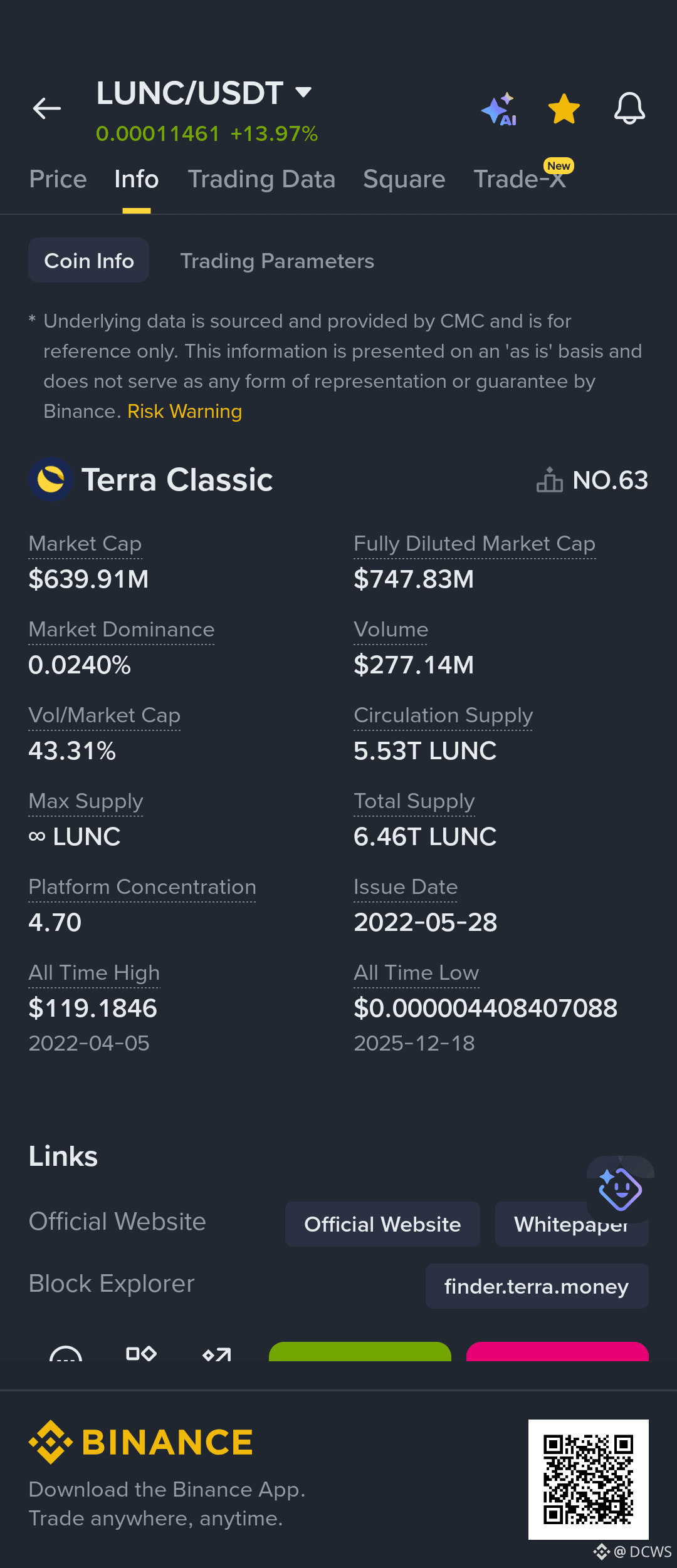Open the Square tab
The height and width of the screenshot is (1568, 677).
coord(404,179)
